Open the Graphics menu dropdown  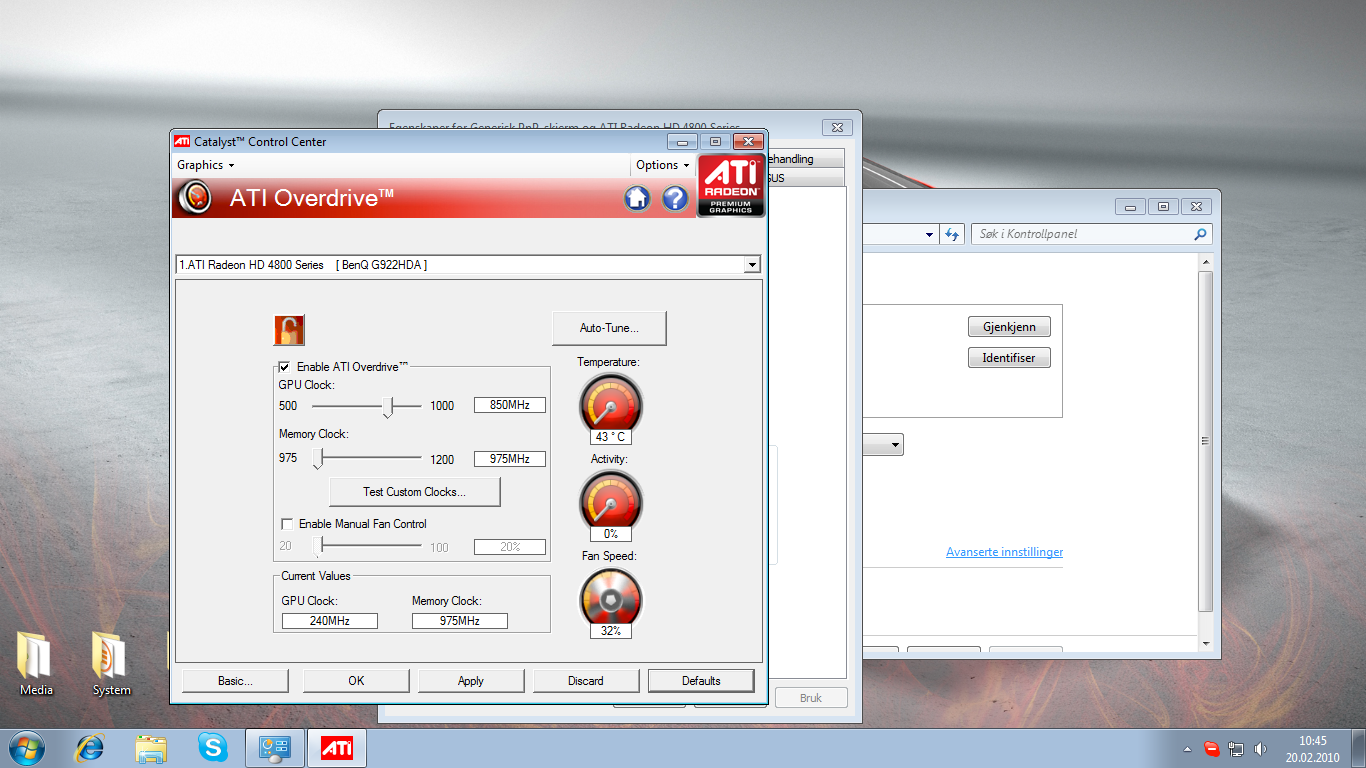tap(205, 165)
